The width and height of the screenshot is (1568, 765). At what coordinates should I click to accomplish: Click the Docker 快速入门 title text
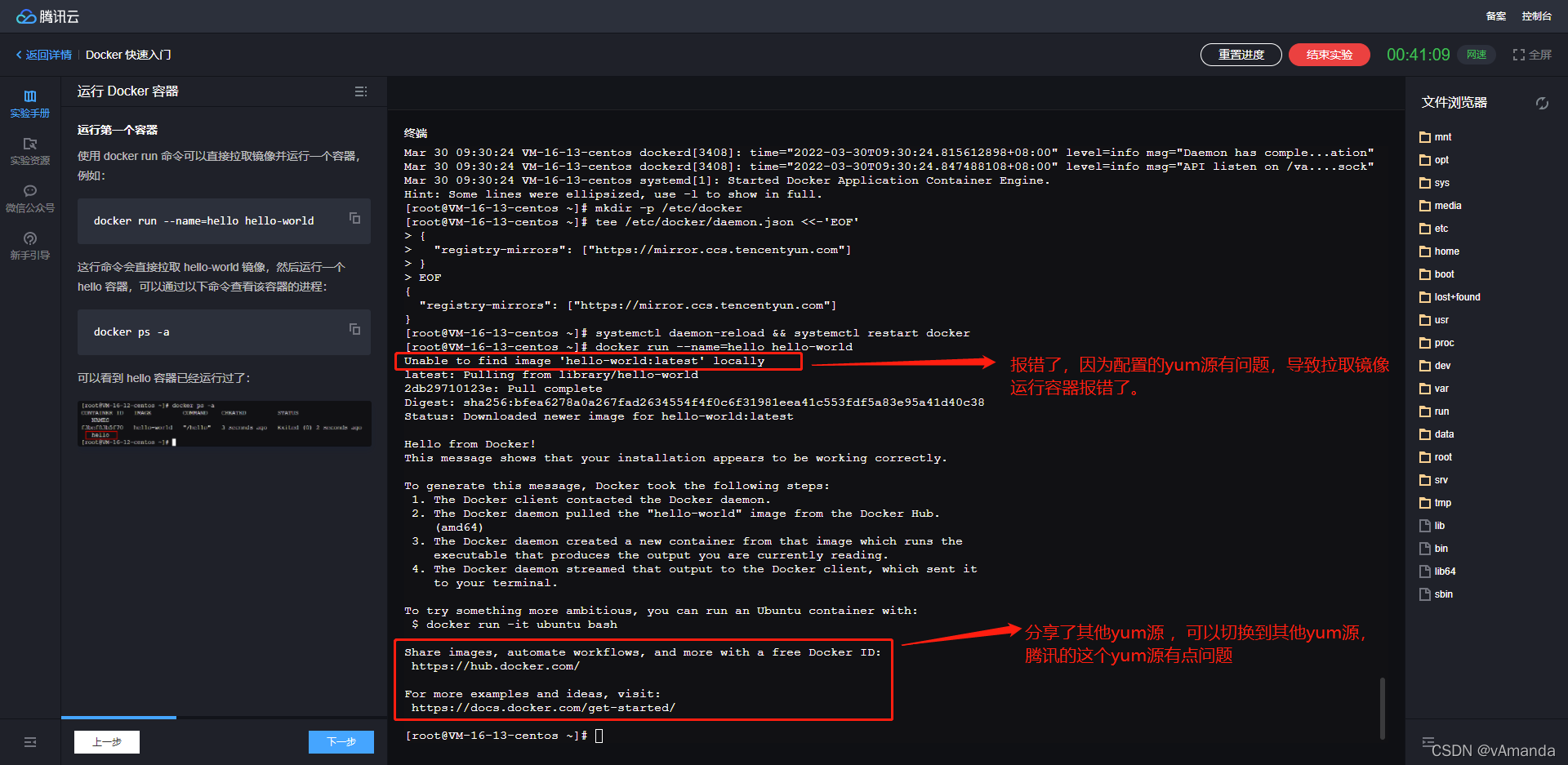pos(128,55)
